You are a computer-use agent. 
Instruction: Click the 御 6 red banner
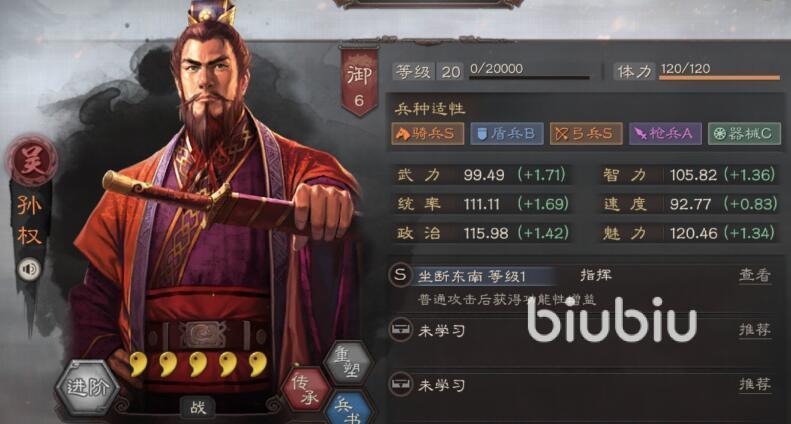(359, 82)
